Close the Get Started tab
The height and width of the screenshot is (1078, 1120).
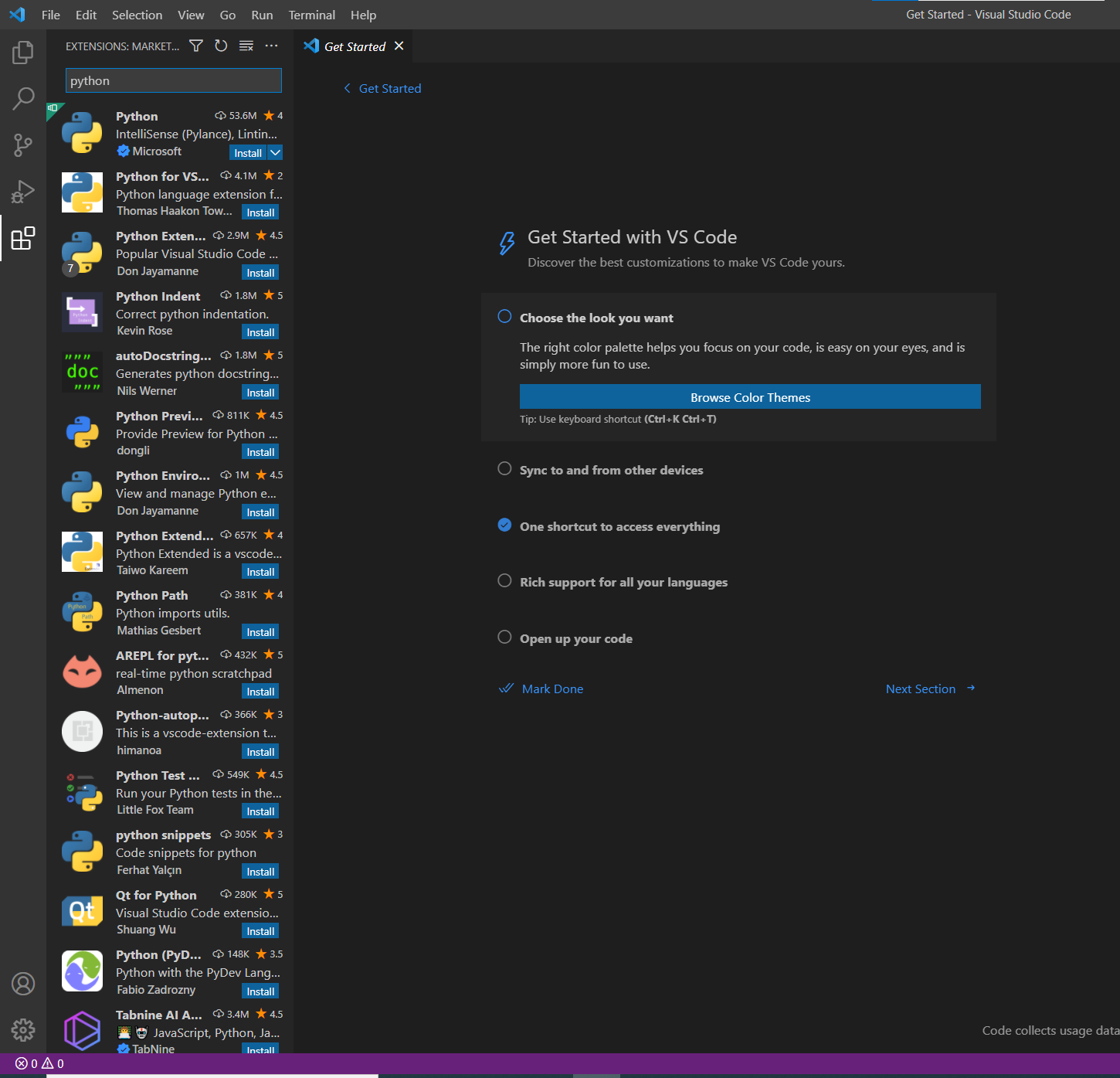(399, 46)
